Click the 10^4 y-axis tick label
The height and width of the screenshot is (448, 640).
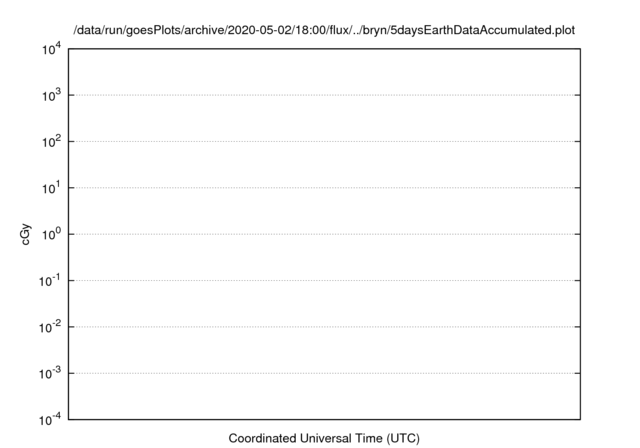point(51,49)
